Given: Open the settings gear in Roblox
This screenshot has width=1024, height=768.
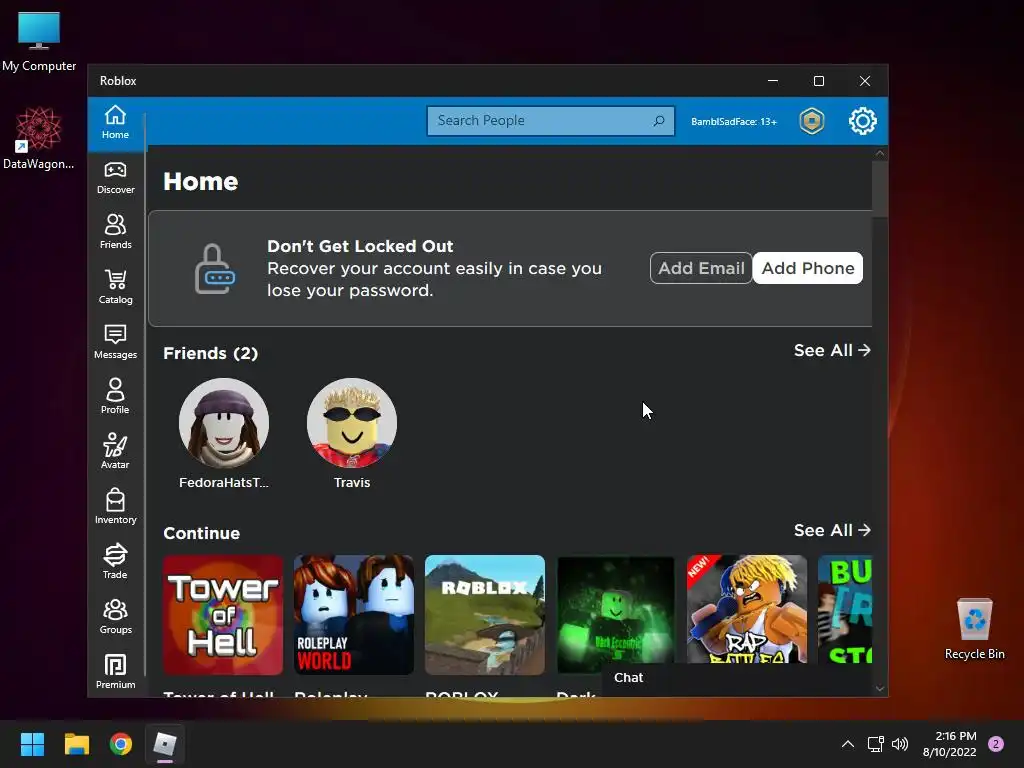Looking at the screenshot, I should tap(863, 121).
